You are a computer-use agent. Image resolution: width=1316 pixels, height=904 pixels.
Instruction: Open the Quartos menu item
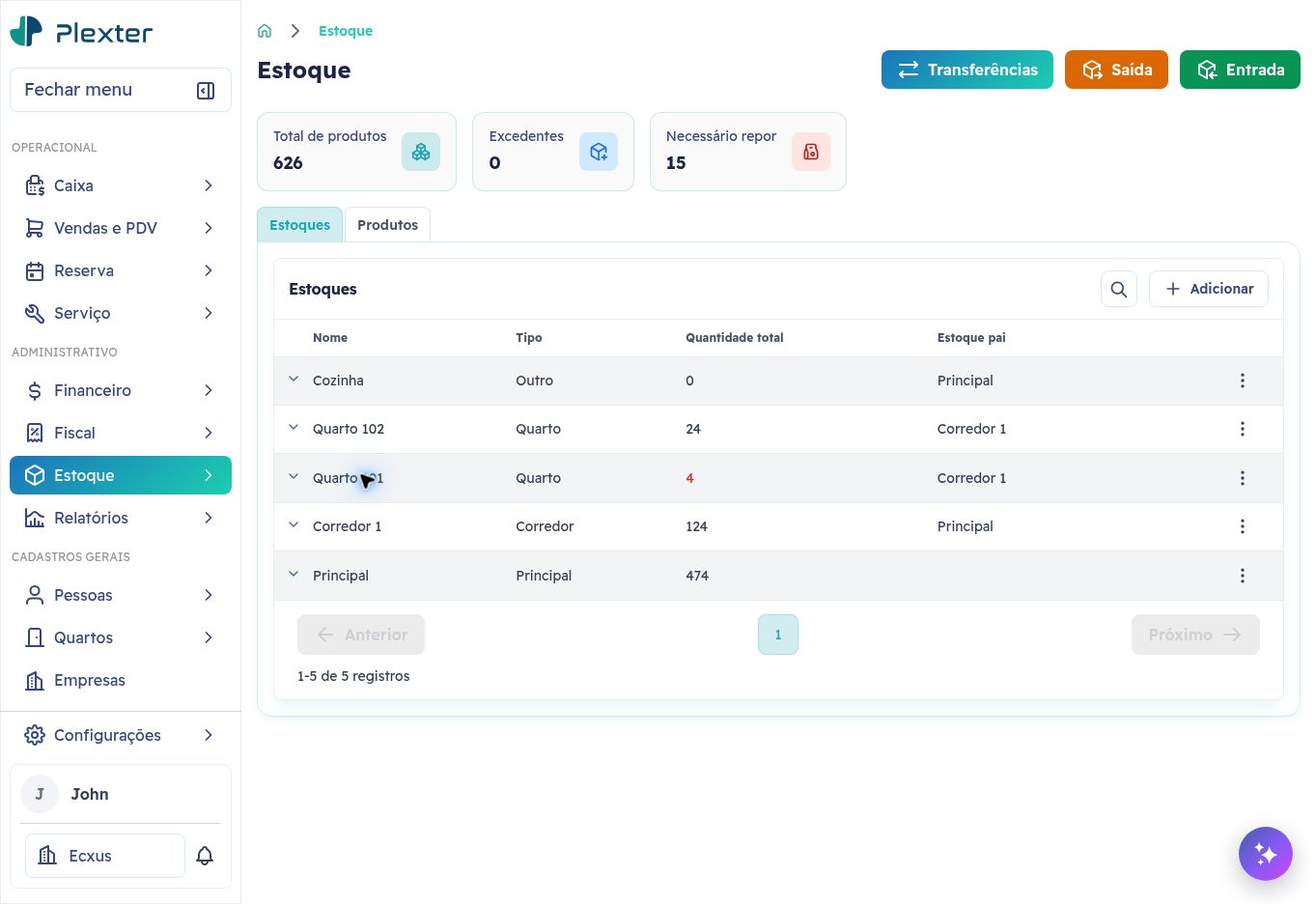(121, 637)
